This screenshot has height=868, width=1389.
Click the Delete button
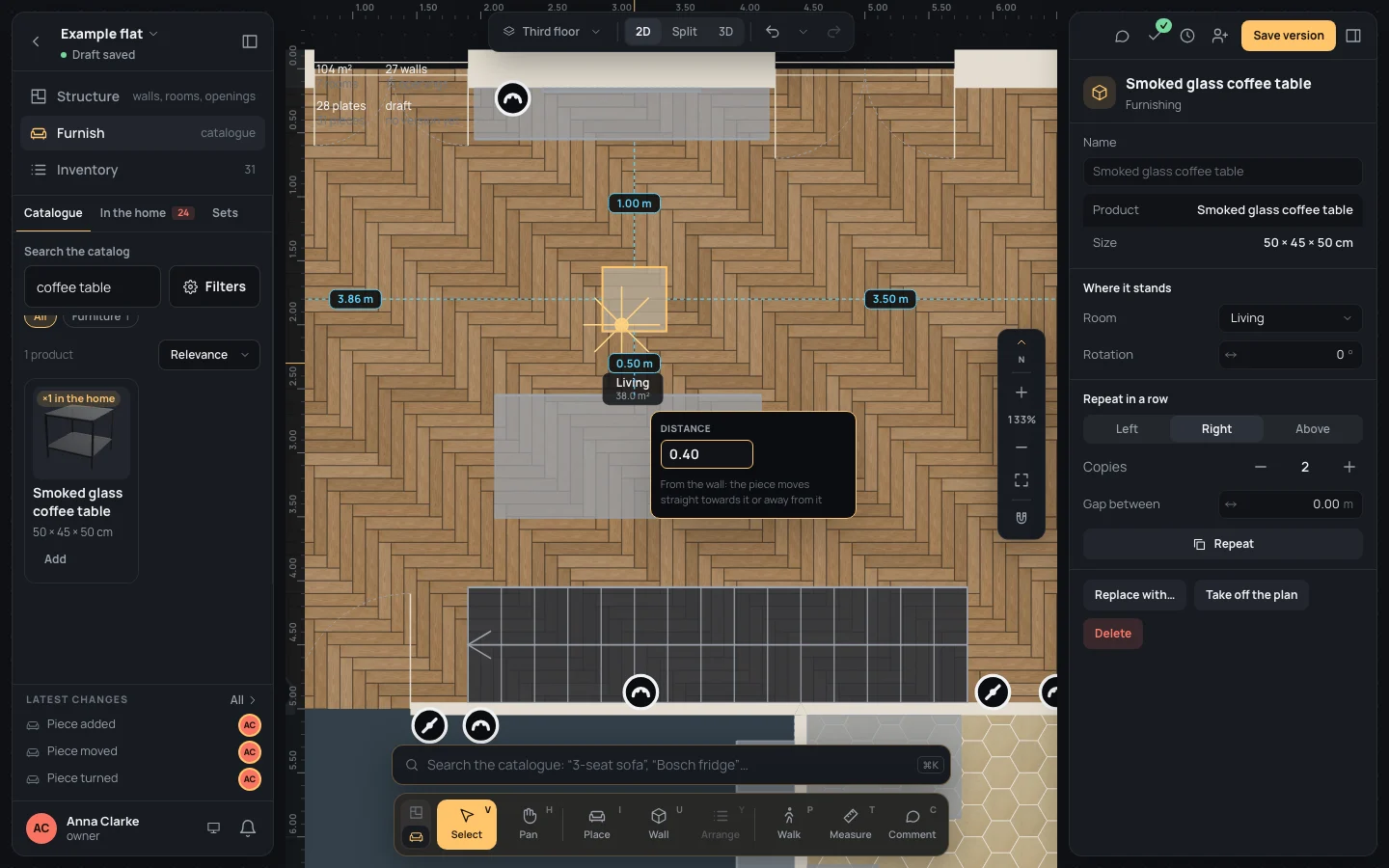tap(1113, 634)
